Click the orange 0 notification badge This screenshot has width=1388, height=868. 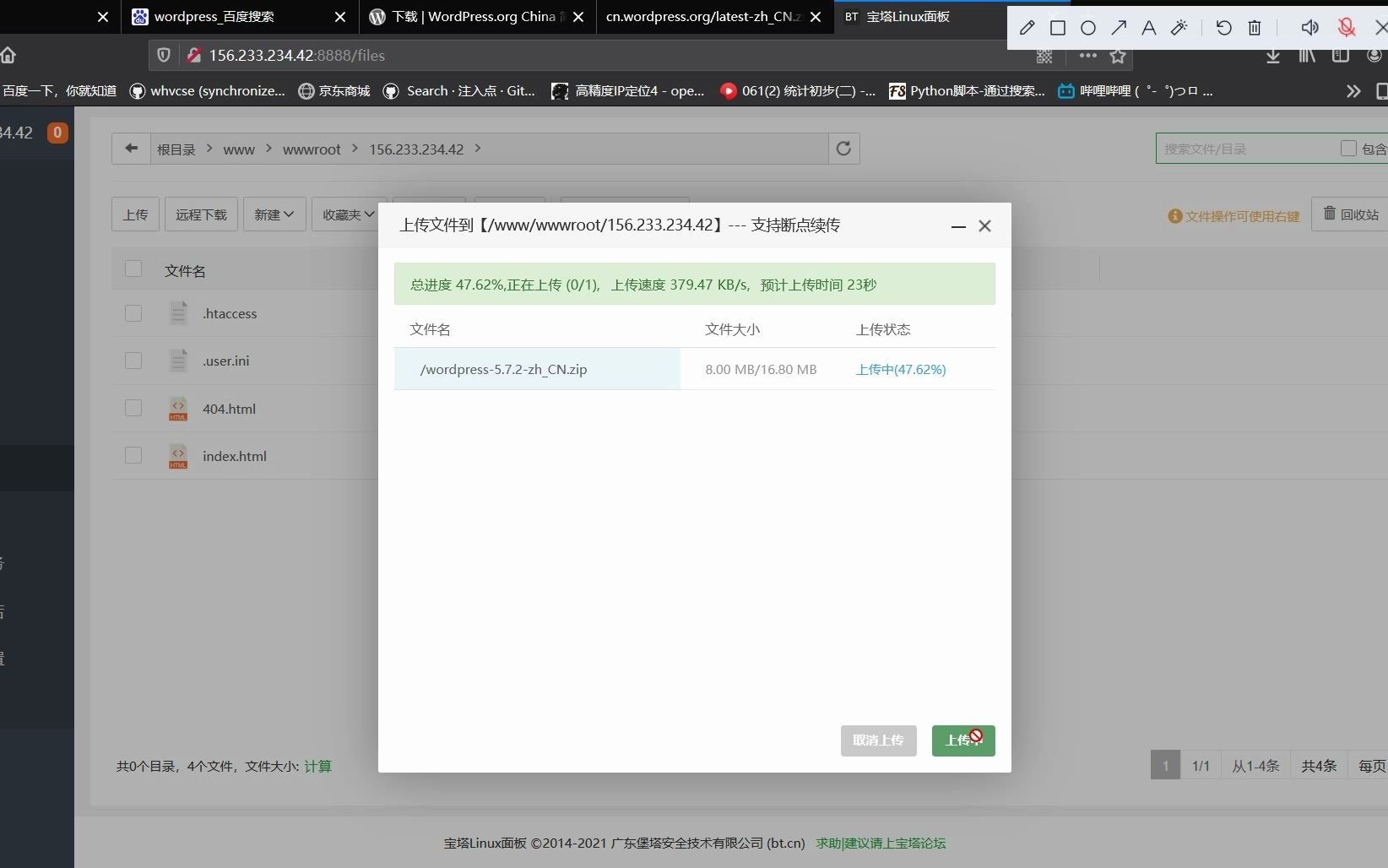coord(57,133)
